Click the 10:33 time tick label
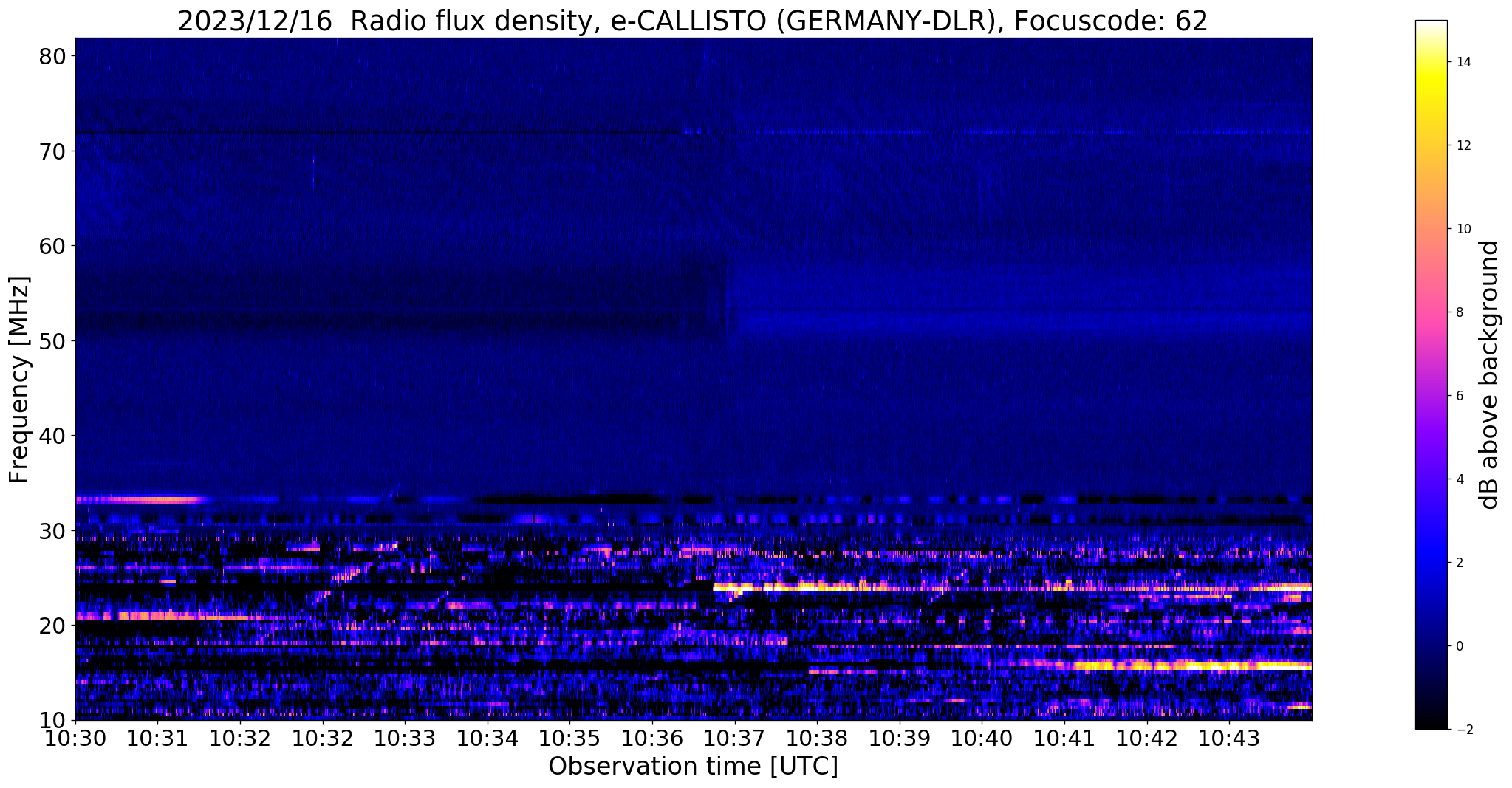 (x=405, y=739)
